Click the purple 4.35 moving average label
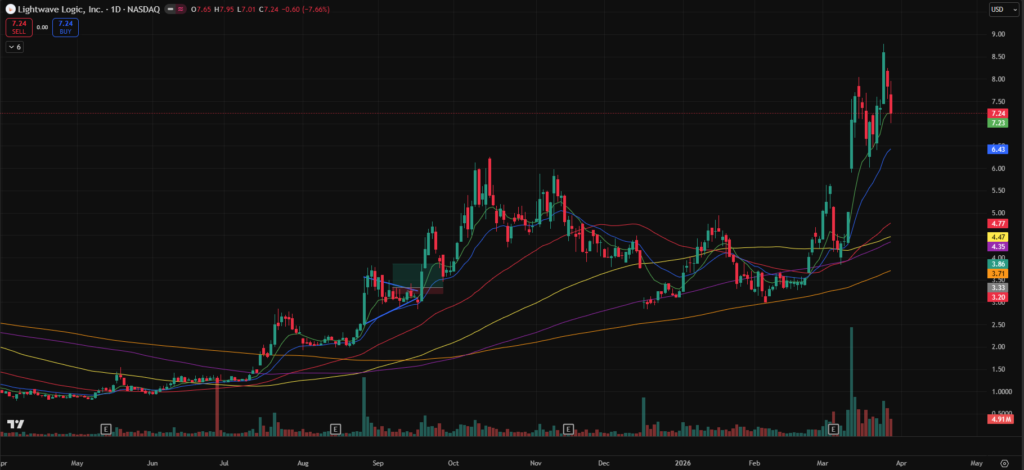This screenshot has height=470, width=1024. pos(997,246)
